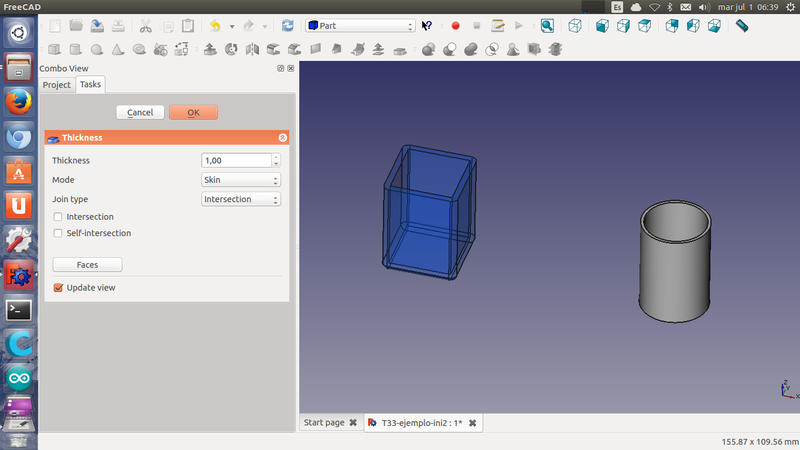Click the Thickness value input field
800x450 pixels.
click(x=236, y=161)
